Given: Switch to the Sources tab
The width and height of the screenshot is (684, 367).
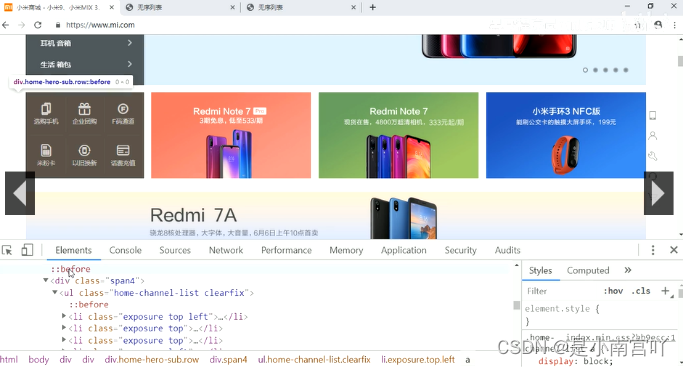Looking at the screenshot, I should 175,250.
